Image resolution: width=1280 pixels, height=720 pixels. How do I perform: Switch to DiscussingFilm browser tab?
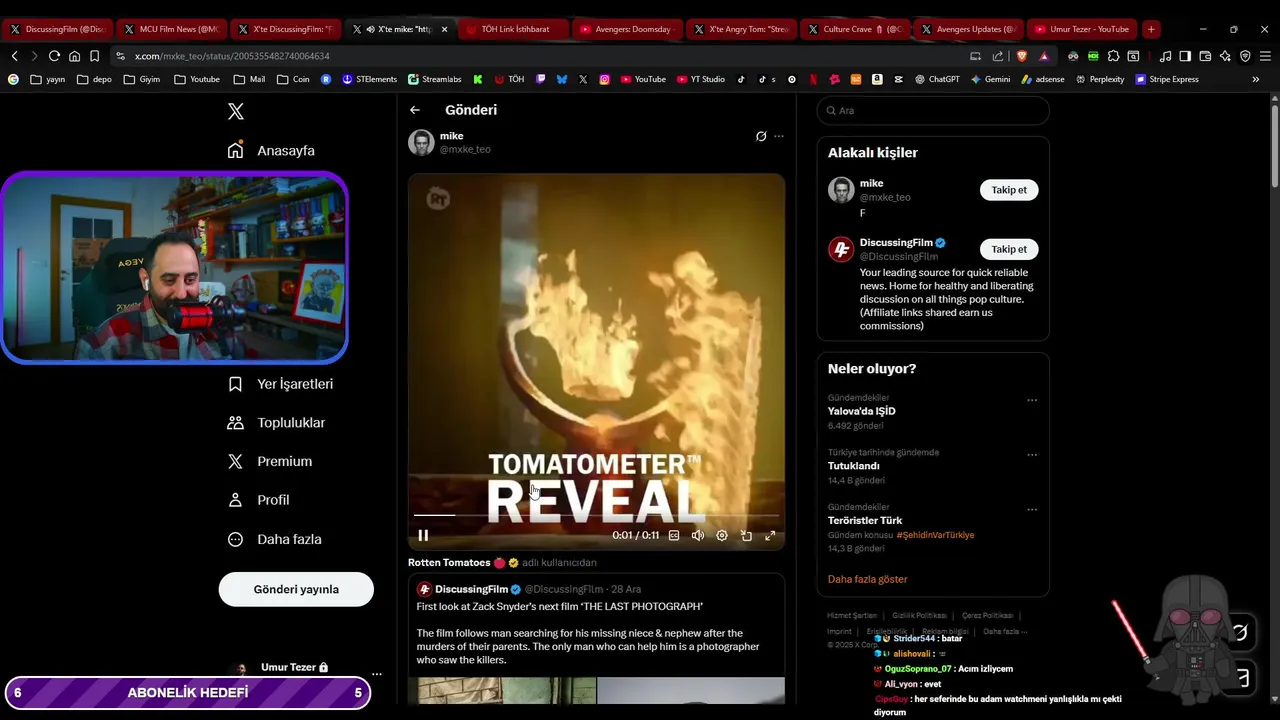click(57, 29)
